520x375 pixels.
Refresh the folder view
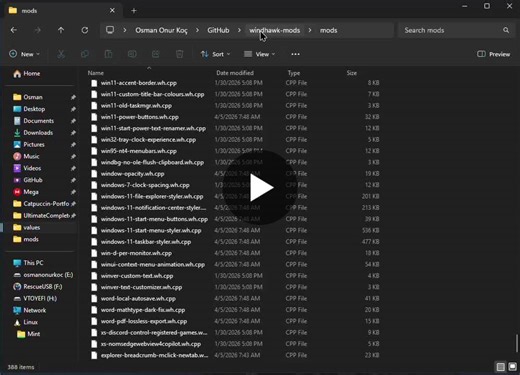pyautogui.click(x=85, y=30)
